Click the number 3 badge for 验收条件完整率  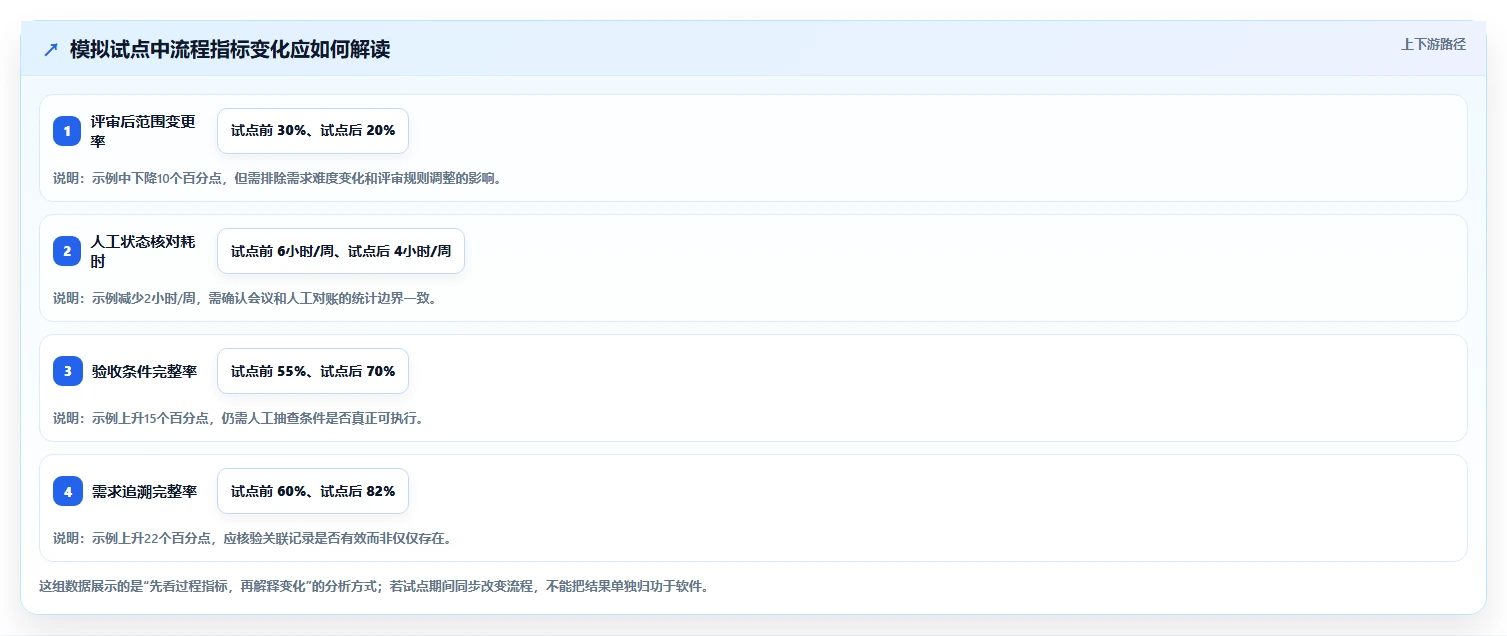click(67, 371)
